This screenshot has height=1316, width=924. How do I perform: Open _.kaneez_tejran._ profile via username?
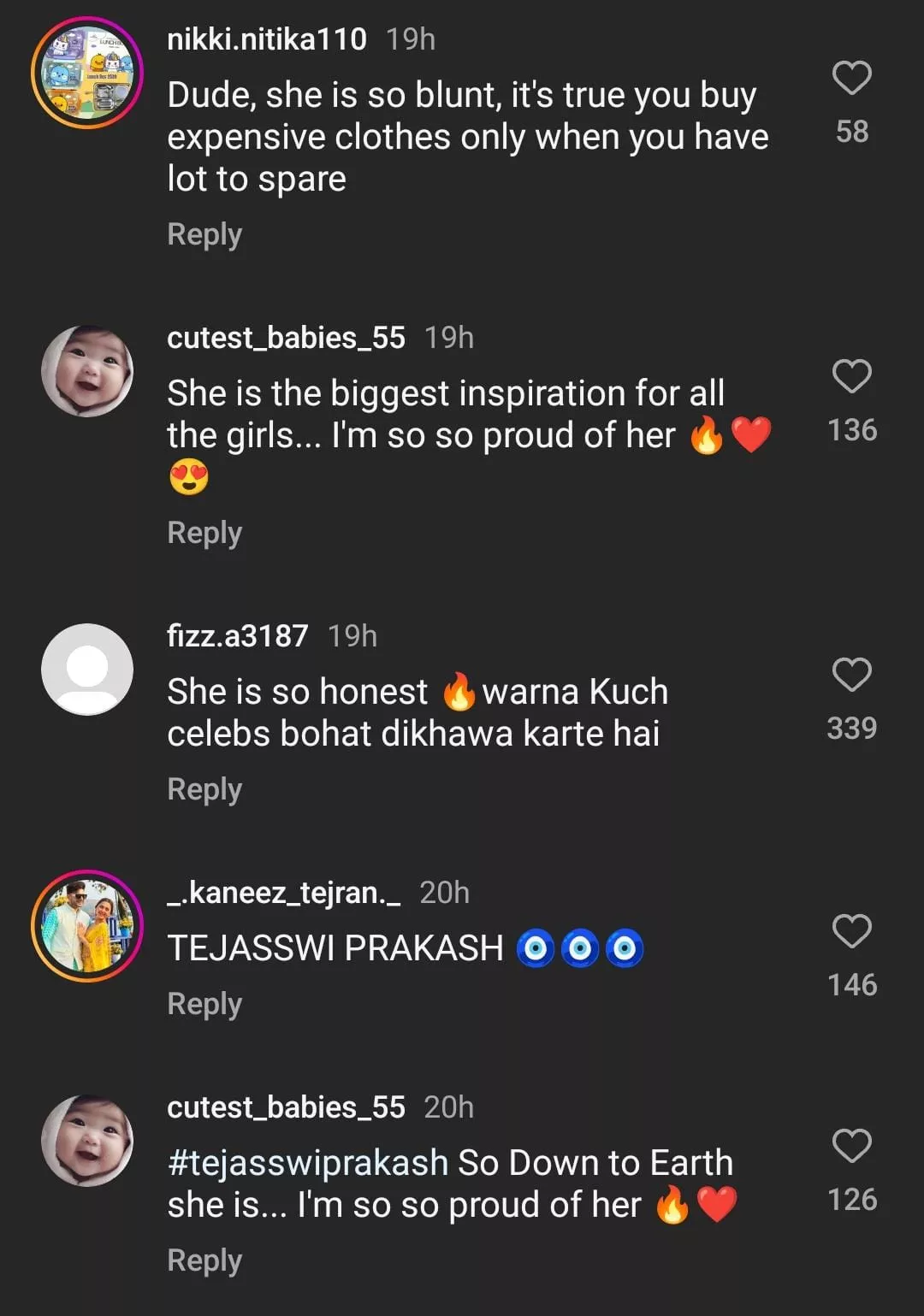click(x=283, y=893)
